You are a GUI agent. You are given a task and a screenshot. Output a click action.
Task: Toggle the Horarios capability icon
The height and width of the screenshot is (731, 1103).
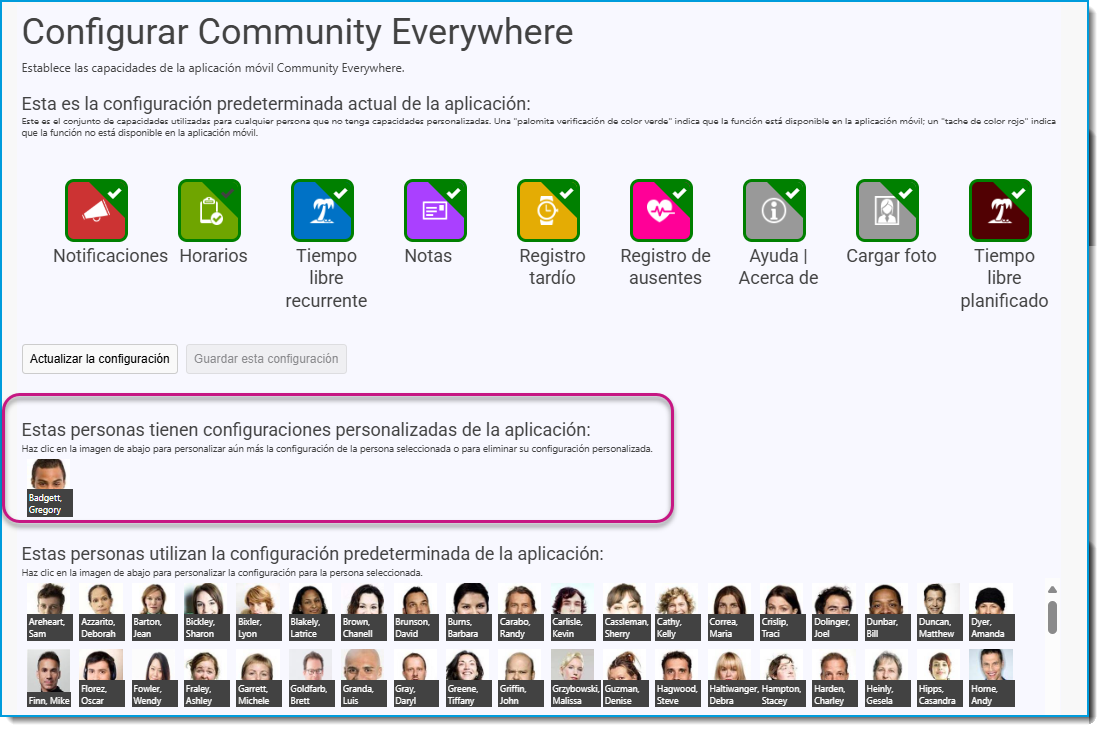point(210,210)
